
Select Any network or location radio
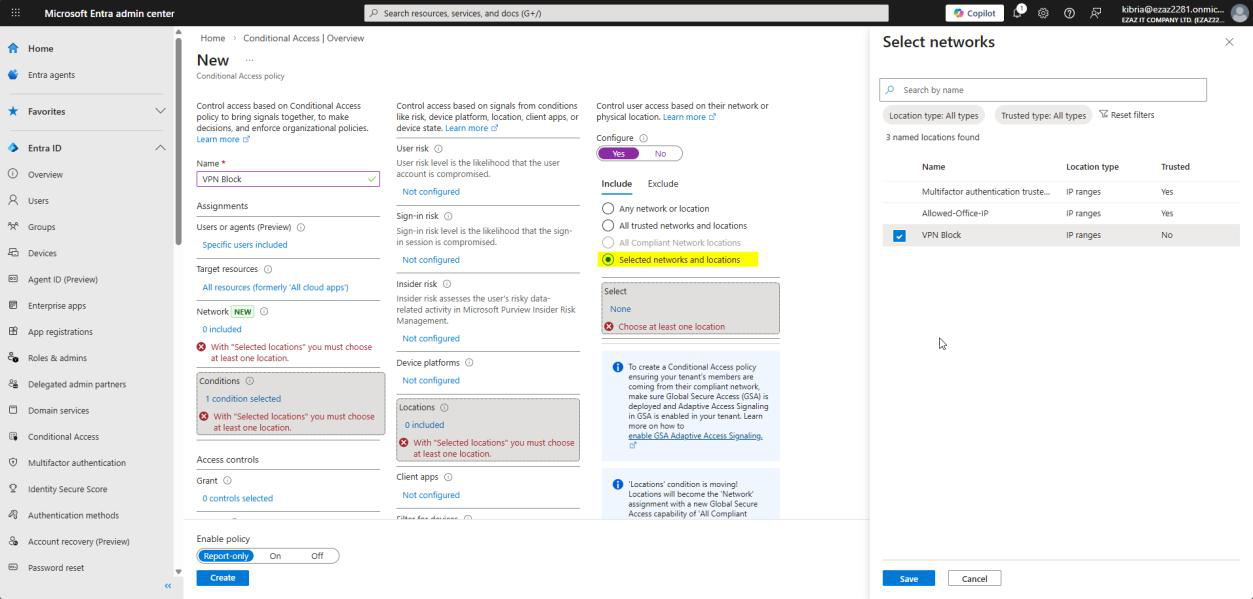[x=607, y=209]
